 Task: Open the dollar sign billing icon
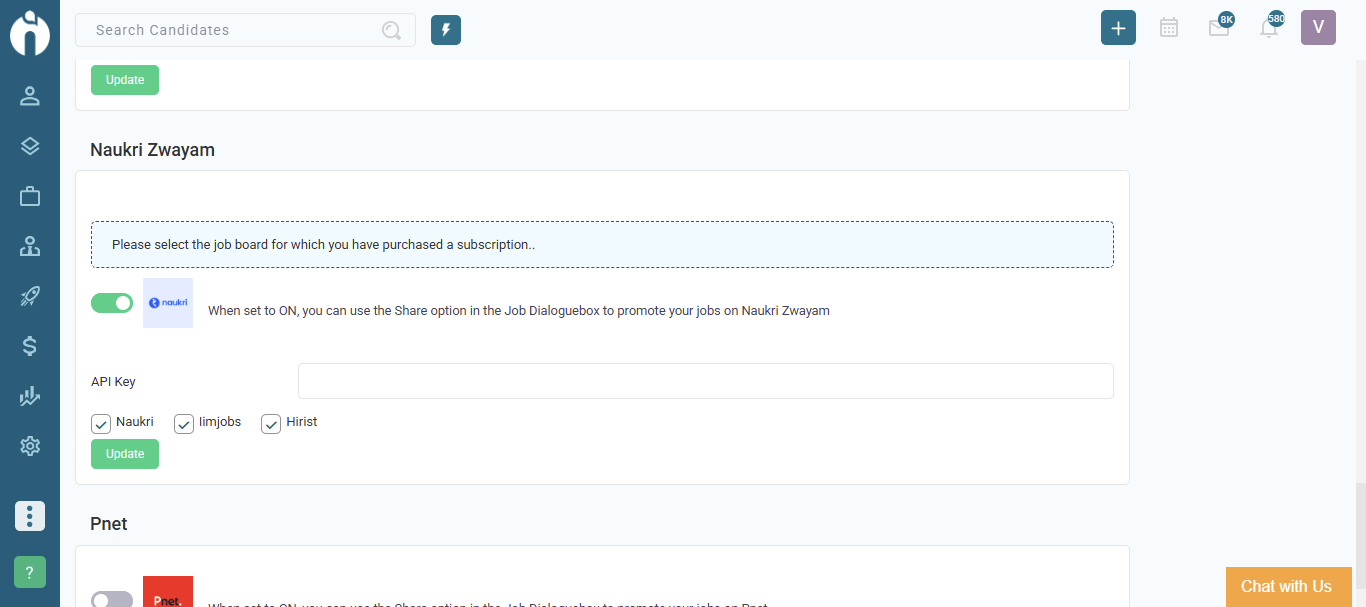[x=30, y=346]
